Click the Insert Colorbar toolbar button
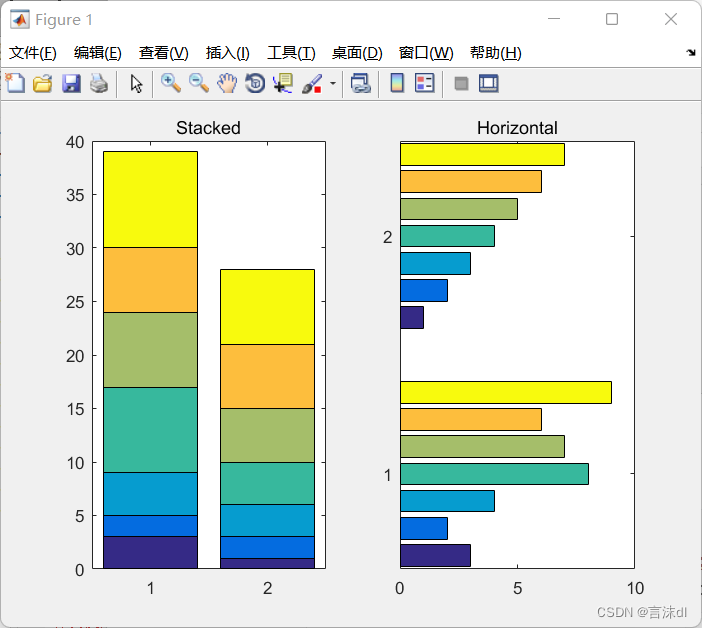This screenshot has width=702, height=628. click(x=397, y=83)
